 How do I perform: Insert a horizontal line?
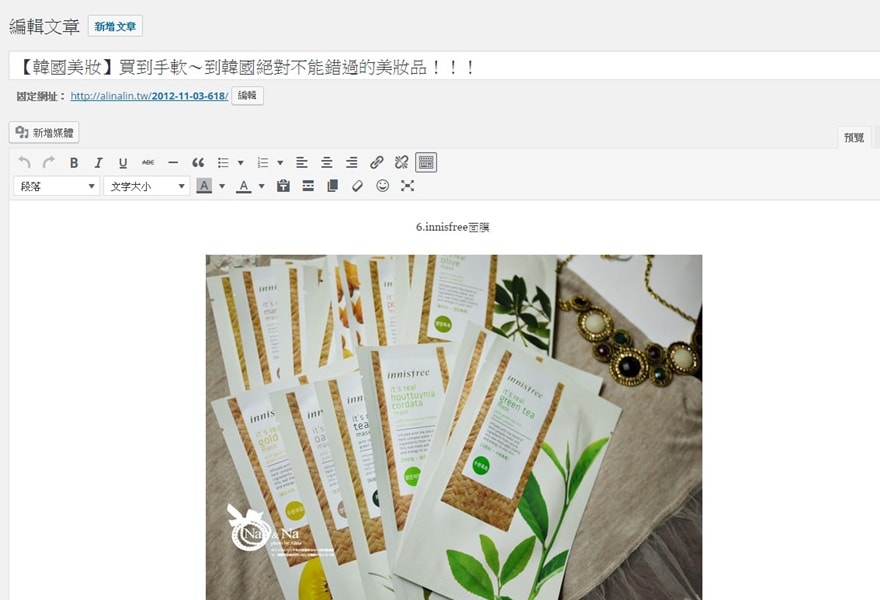click(x=173, y=162)
